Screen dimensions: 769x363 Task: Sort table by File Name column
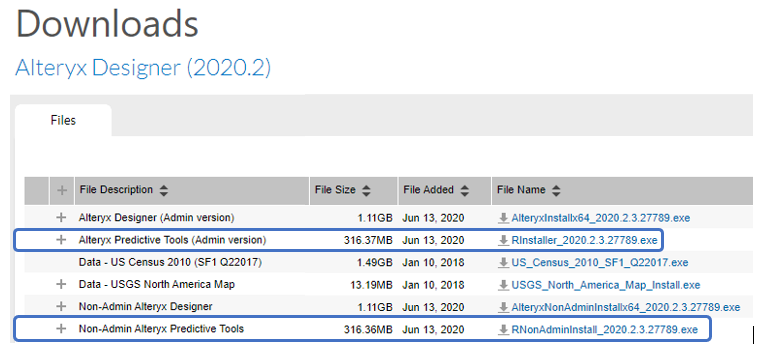pyautogui.click(x=556, y=190)
